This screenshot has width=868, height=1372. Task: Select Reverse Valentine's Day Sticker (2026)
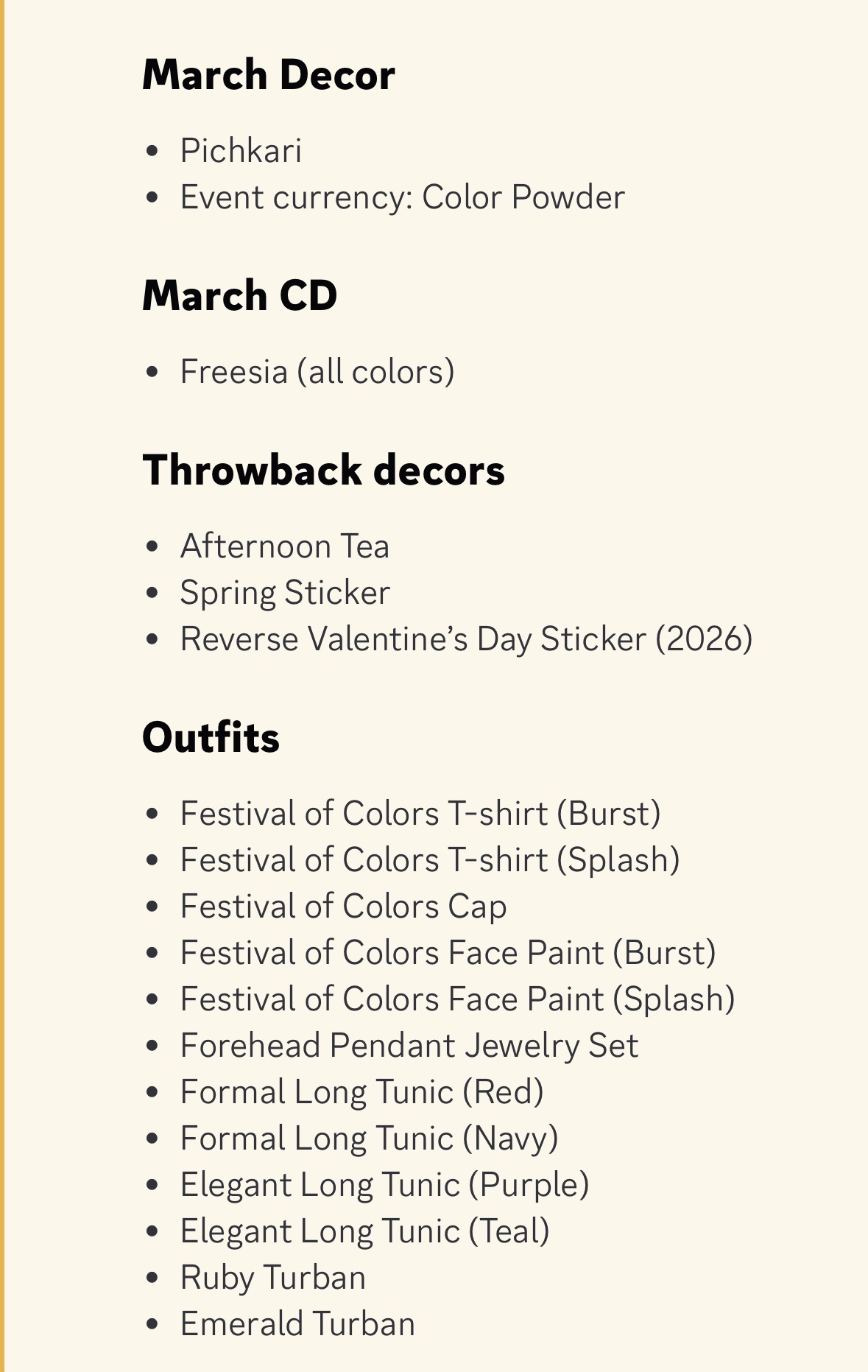pyautogui.click(x=466, y=639)
